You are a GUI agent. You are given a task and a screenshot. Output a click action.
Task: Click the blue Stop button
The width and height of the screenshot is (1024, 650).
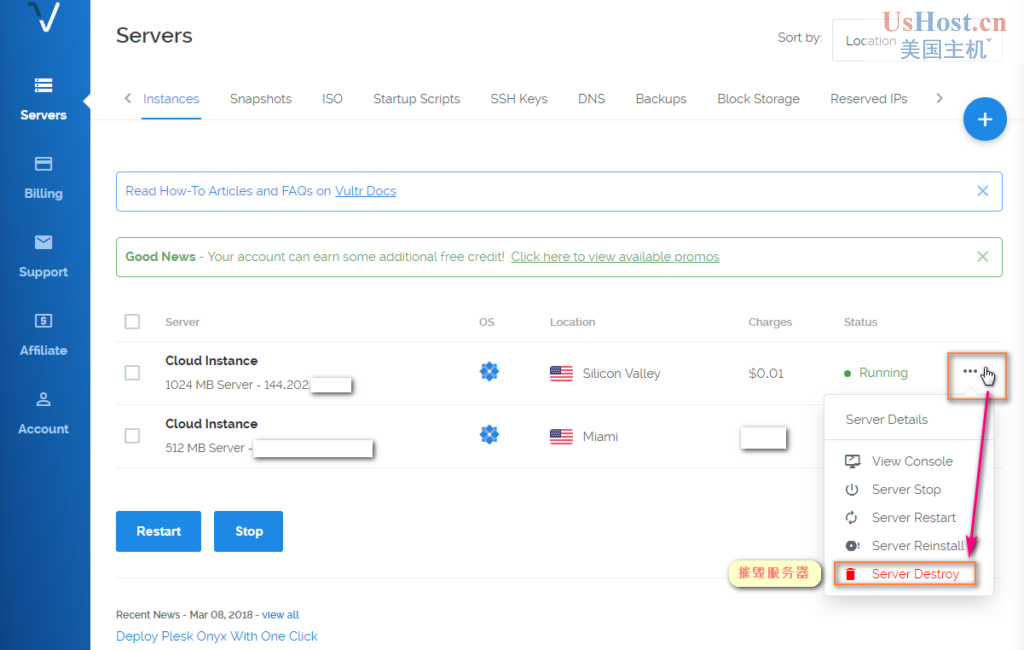point(249,531)
